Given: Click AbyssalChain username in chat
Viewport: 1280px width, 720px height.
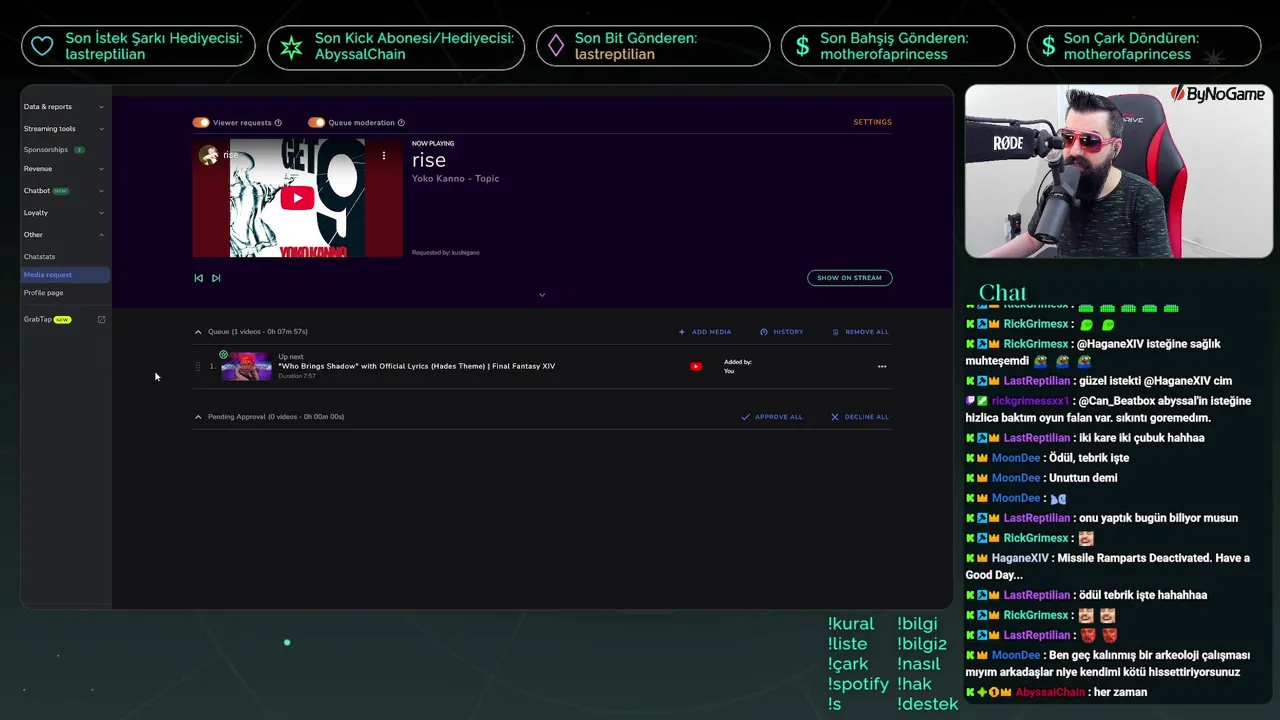Looking at the screenshot, I should pos(1049,692).
